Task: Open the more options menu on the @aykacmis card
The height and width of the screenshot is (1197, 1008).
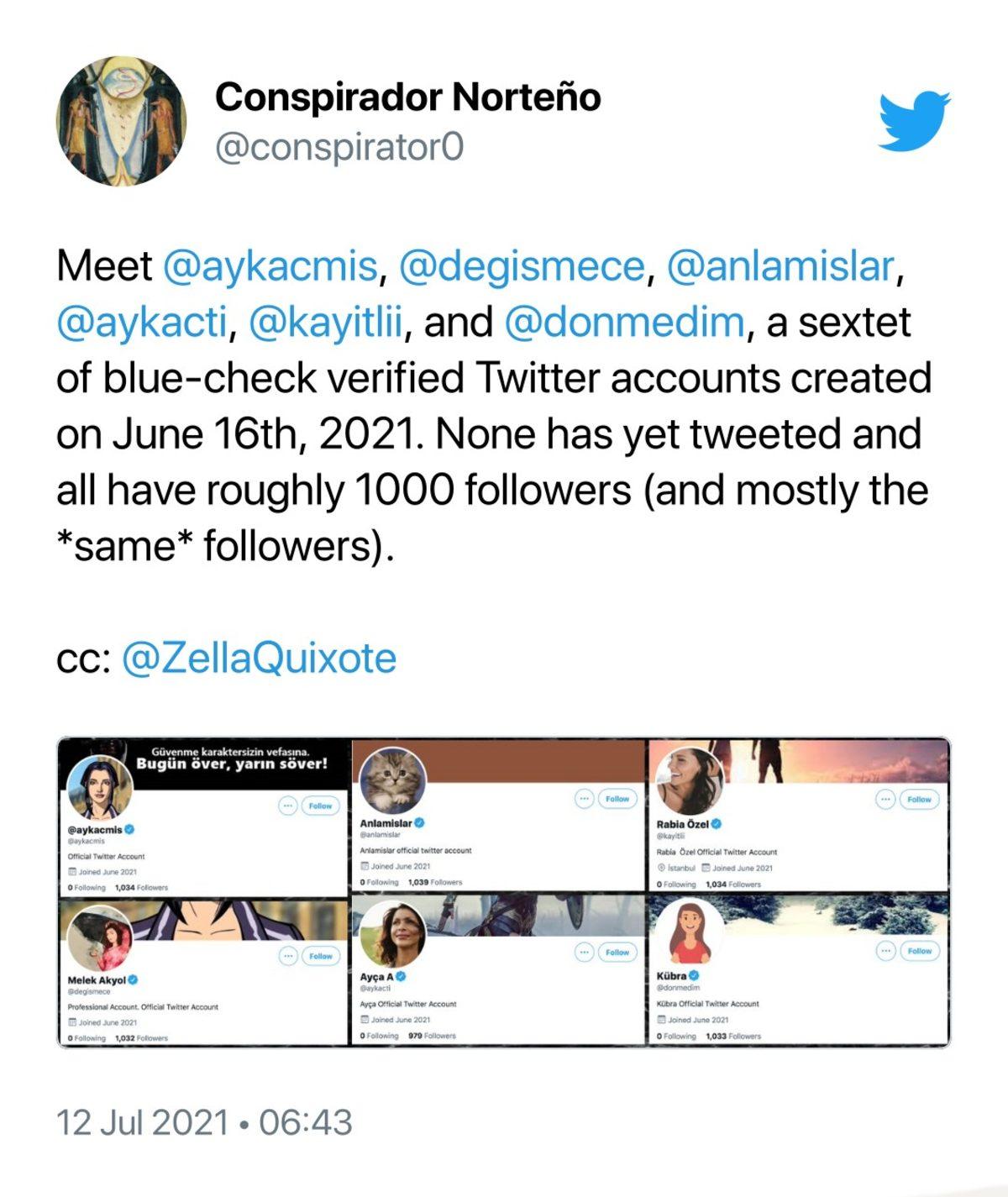Action: pos(287,807)
